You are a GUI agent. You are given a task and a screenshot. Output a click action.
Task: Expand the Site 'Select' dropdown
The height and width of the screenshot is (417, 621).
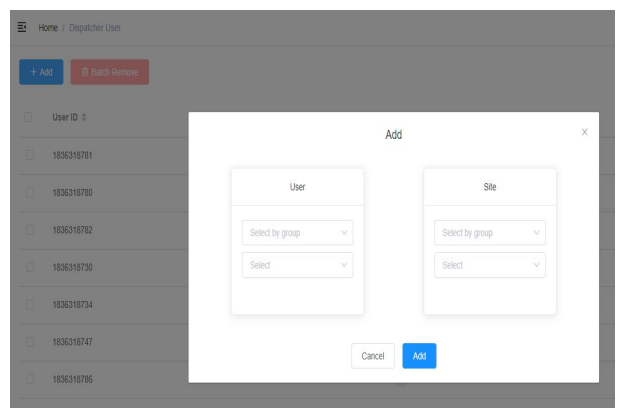click(x=489, y=265)
